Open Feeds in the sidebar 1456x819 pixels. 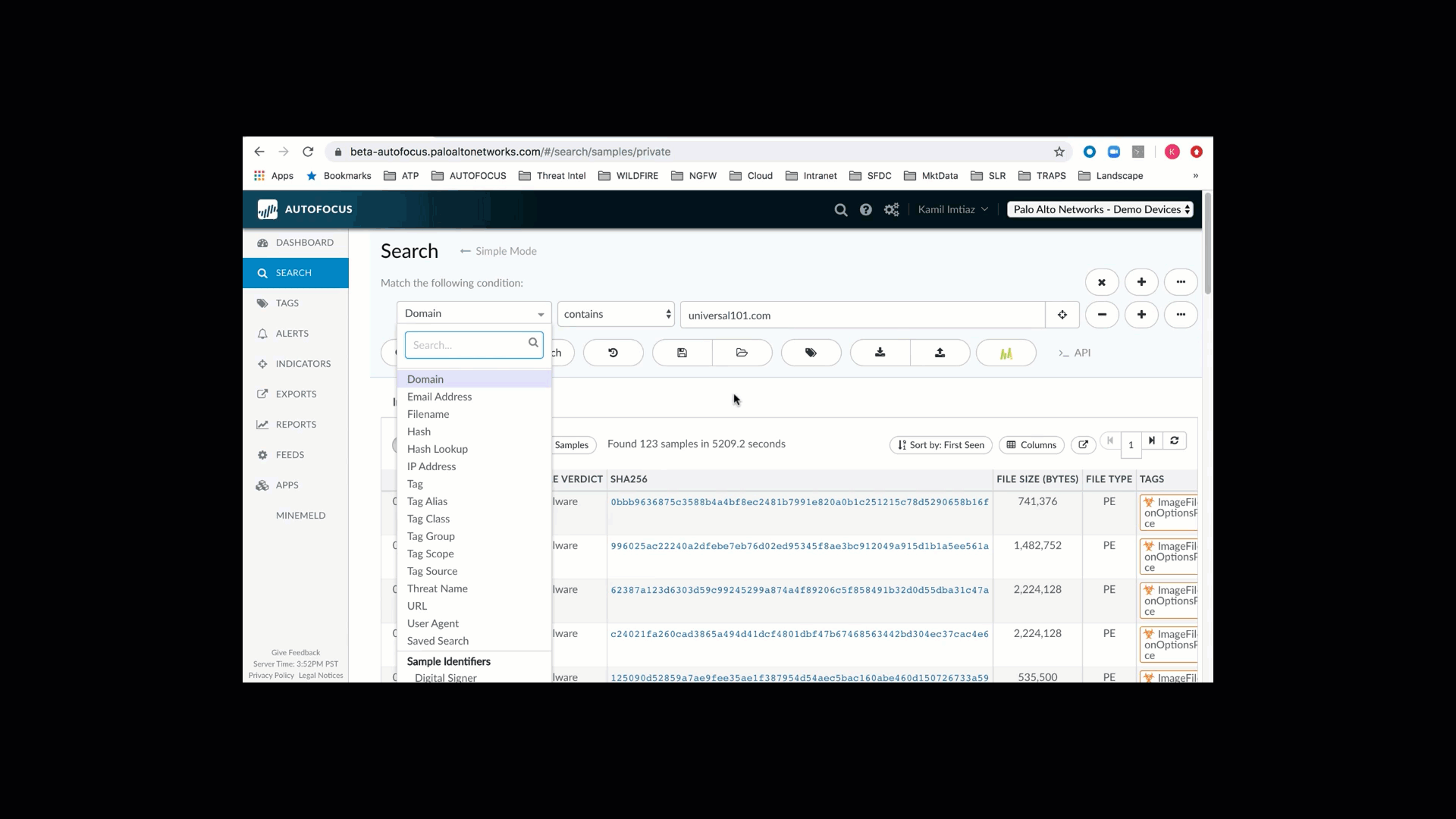pyautogui.click(x=296, y=455)
